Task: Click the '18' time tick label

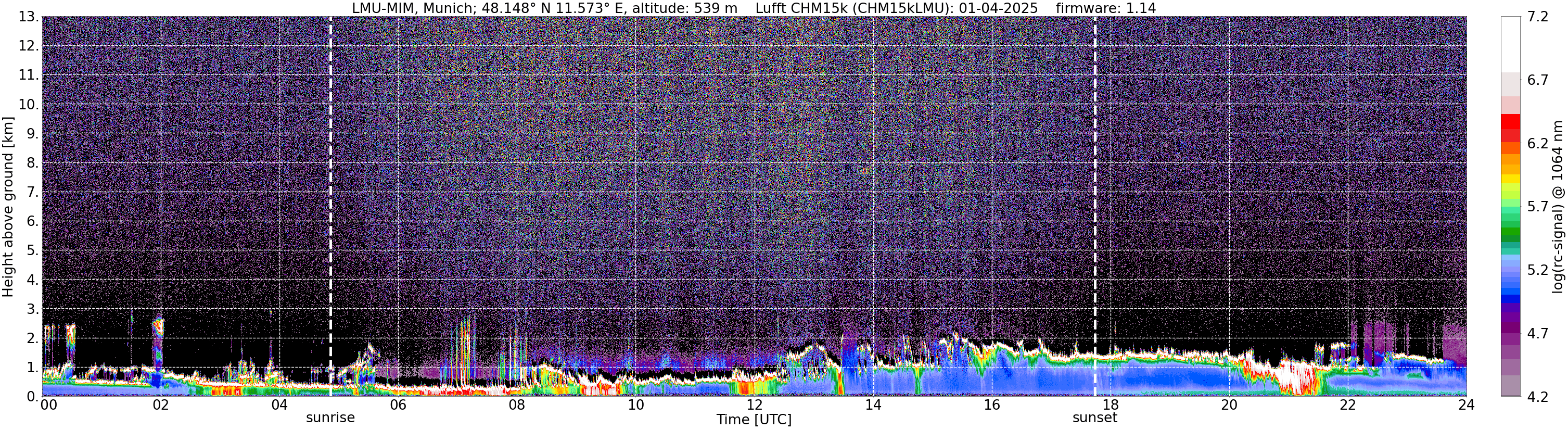Action: pos(1110,405)
